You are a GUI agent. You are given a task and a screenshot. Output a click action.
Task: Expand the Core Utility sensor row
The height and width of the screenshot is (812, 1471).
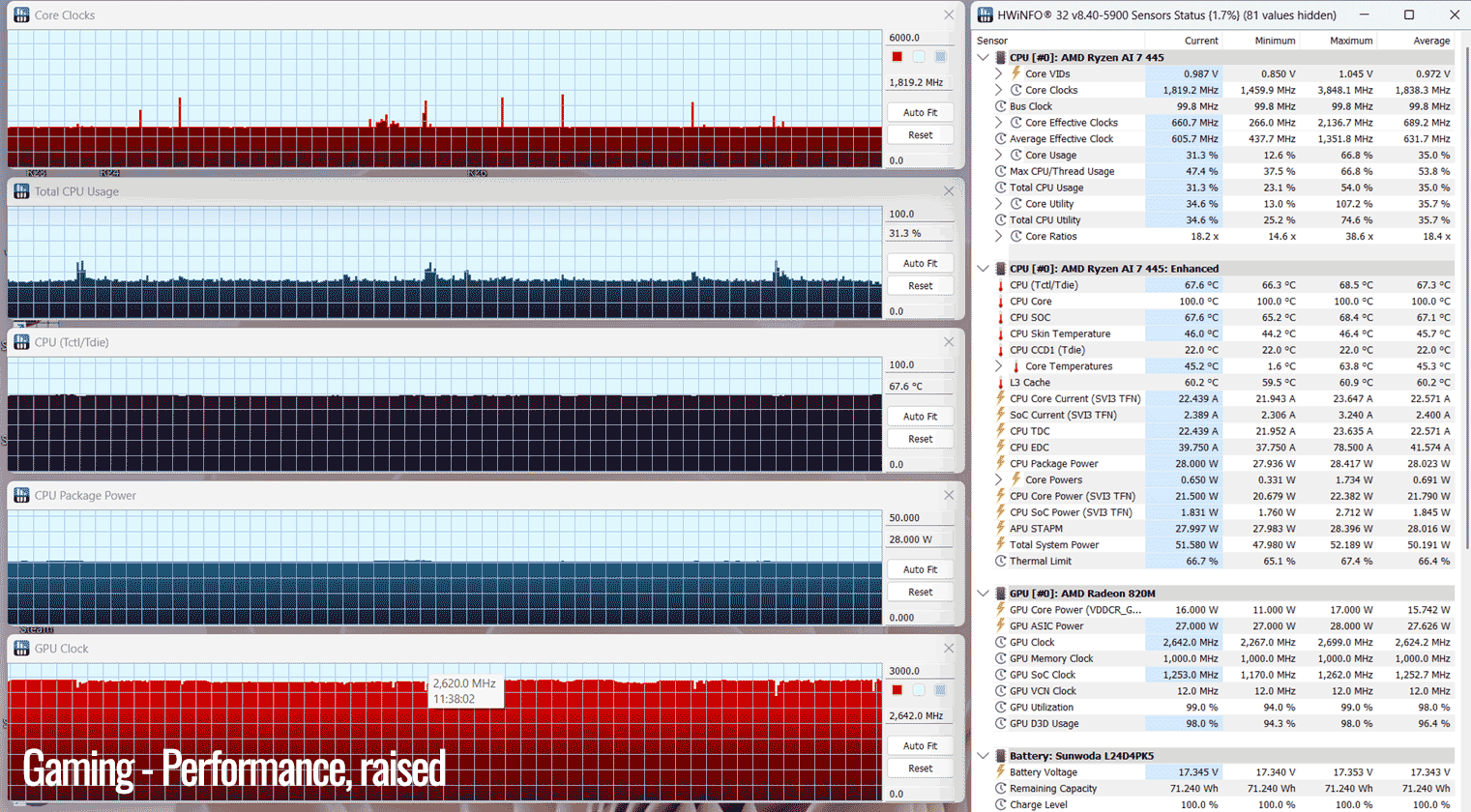[999, 204]
